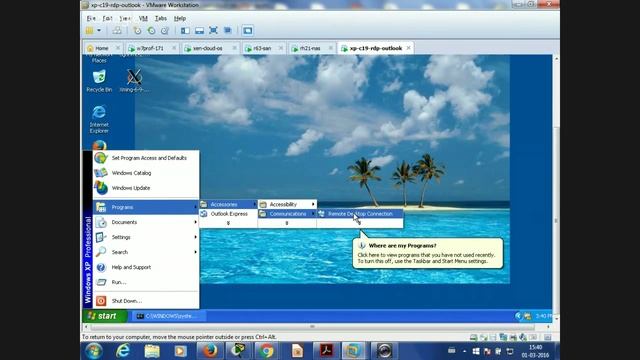Open Search entry in Start menu
Image resolution: width=640 pixels, height=360 pixels.
(x=146, y=252)
